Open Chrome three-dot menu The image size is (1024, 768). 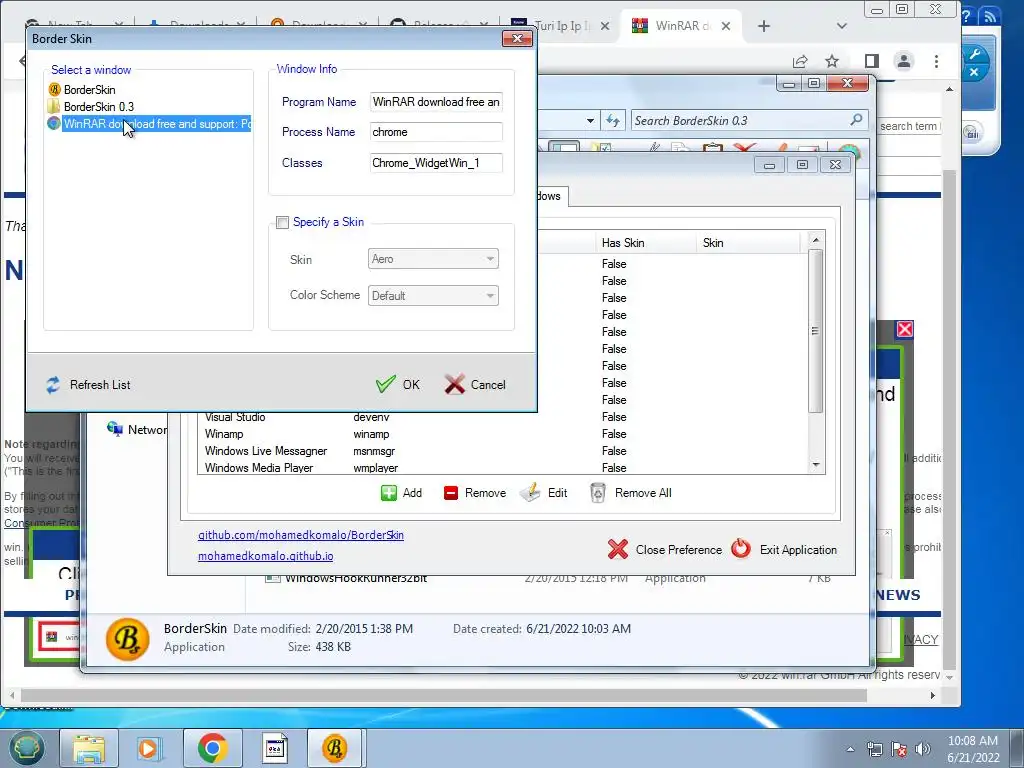point(936,61)
